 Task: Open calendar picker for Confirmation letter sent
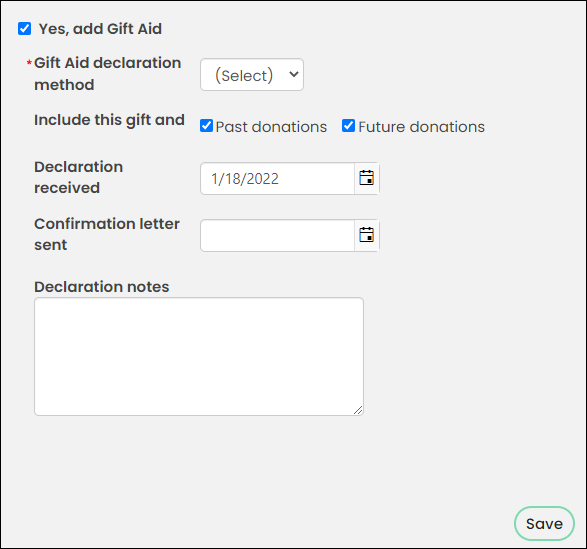(367, 235)
